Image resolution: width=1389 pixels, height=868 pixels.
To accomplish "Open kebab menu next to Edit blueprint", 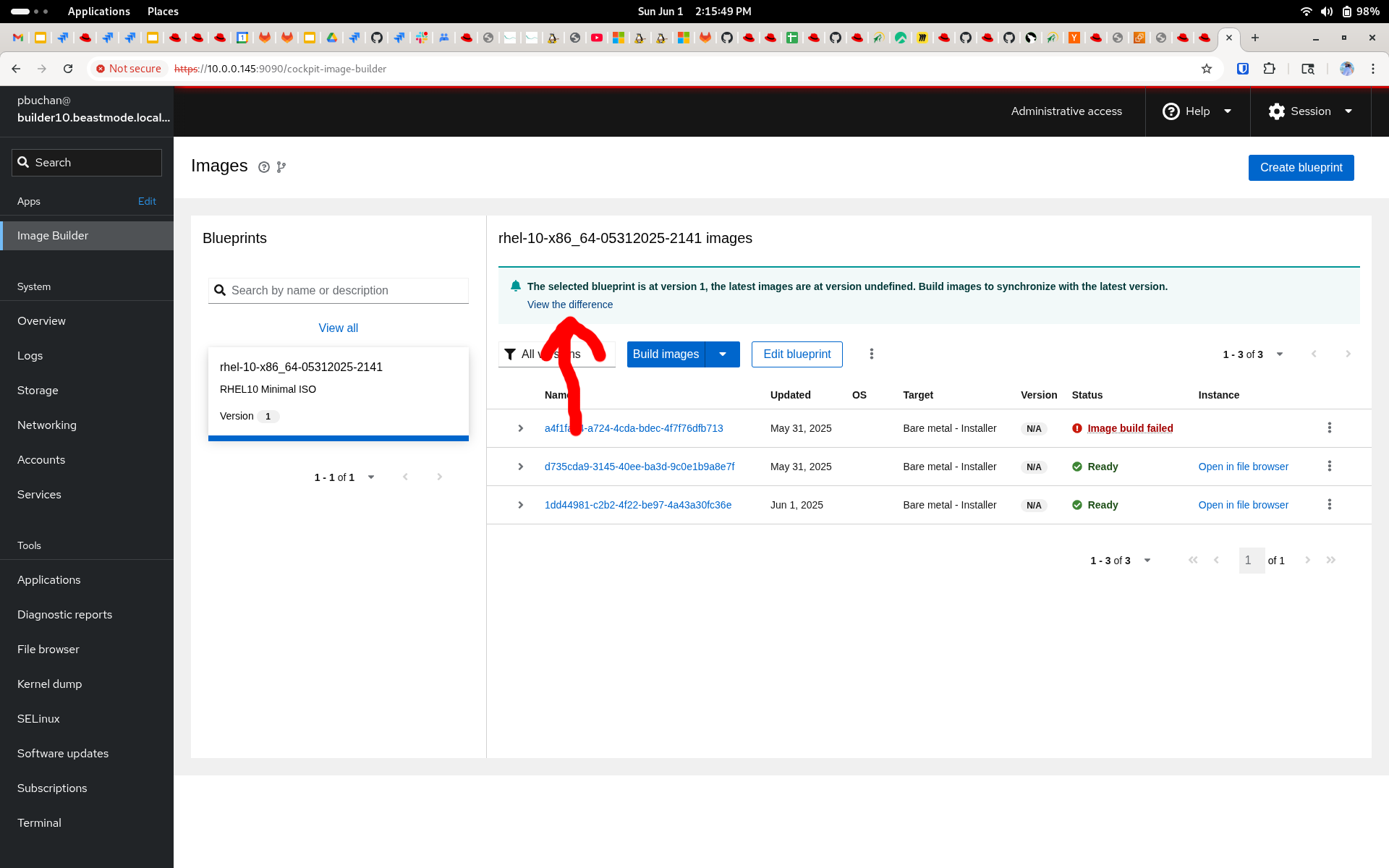I will tap(871, 354).
